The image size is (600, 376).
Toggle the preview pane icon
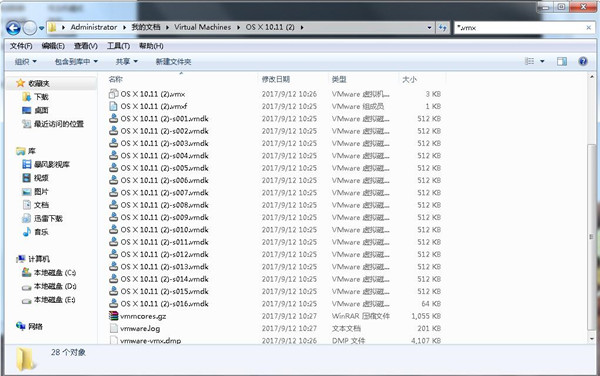click(x=562, y=61)
